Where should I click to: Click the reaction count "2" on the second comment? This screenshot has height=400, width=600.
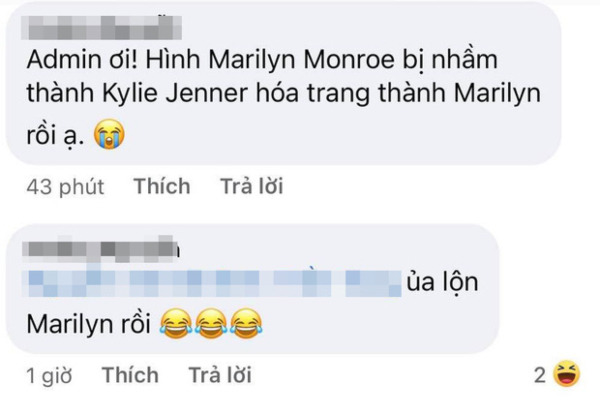coord(540,375)
